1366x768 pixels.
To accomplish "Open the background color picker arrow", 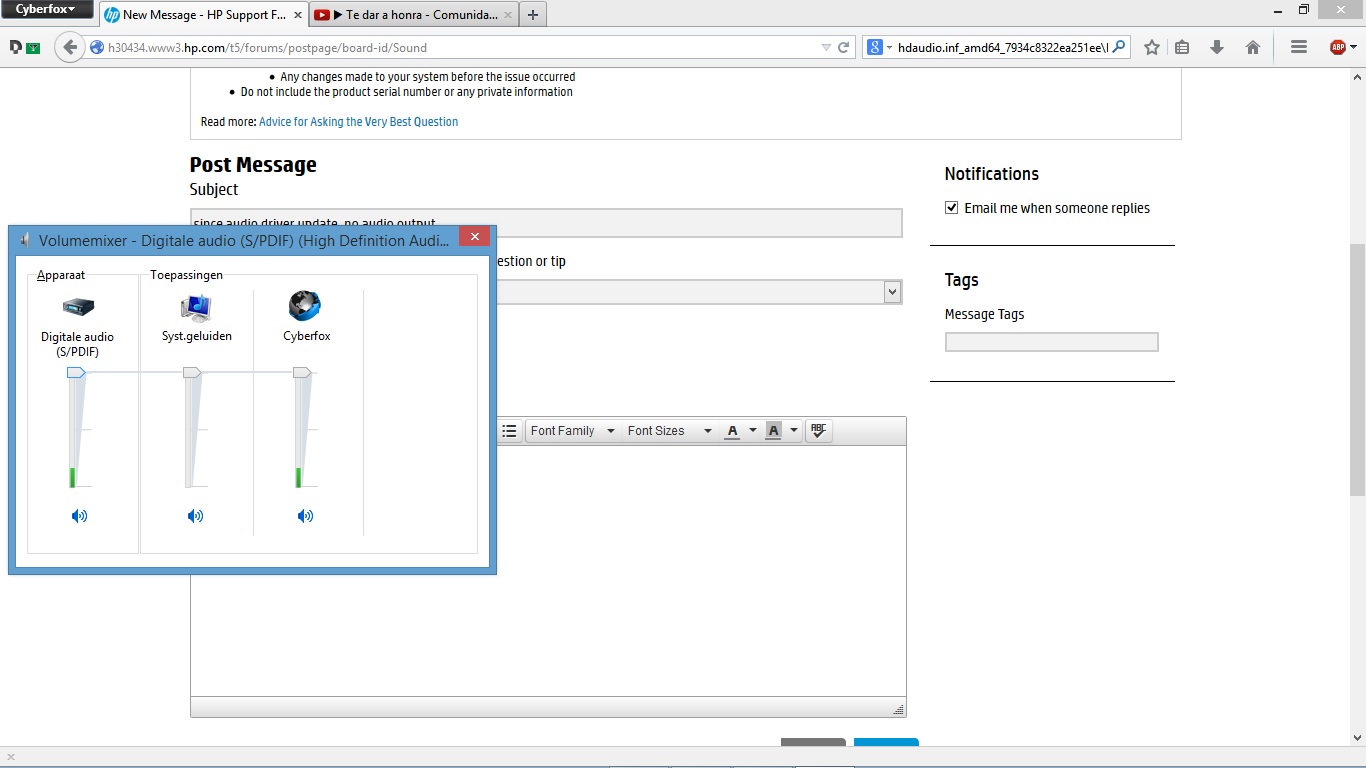I will coord(794,431).
